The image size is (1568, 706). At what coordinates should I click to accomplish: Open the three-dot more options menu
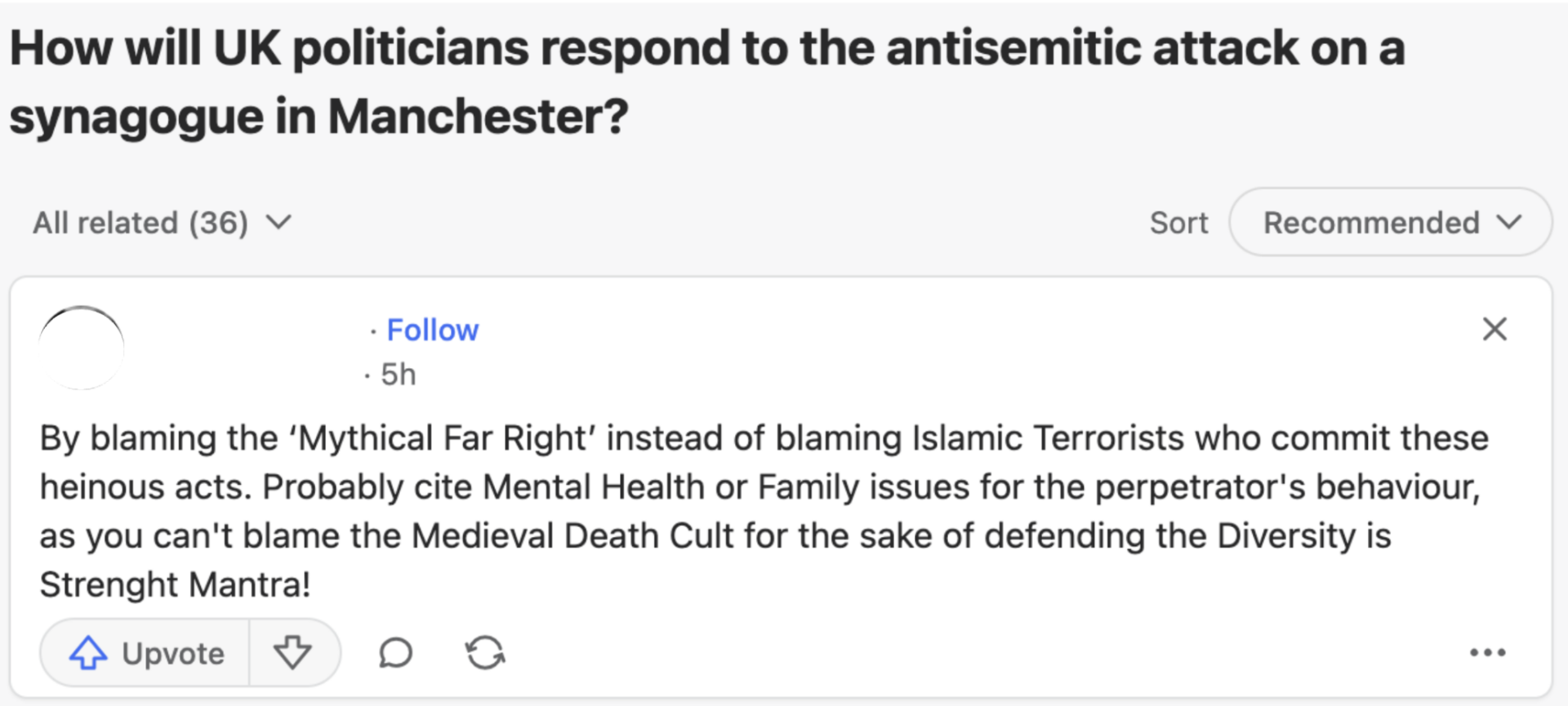pos(1487,652)
